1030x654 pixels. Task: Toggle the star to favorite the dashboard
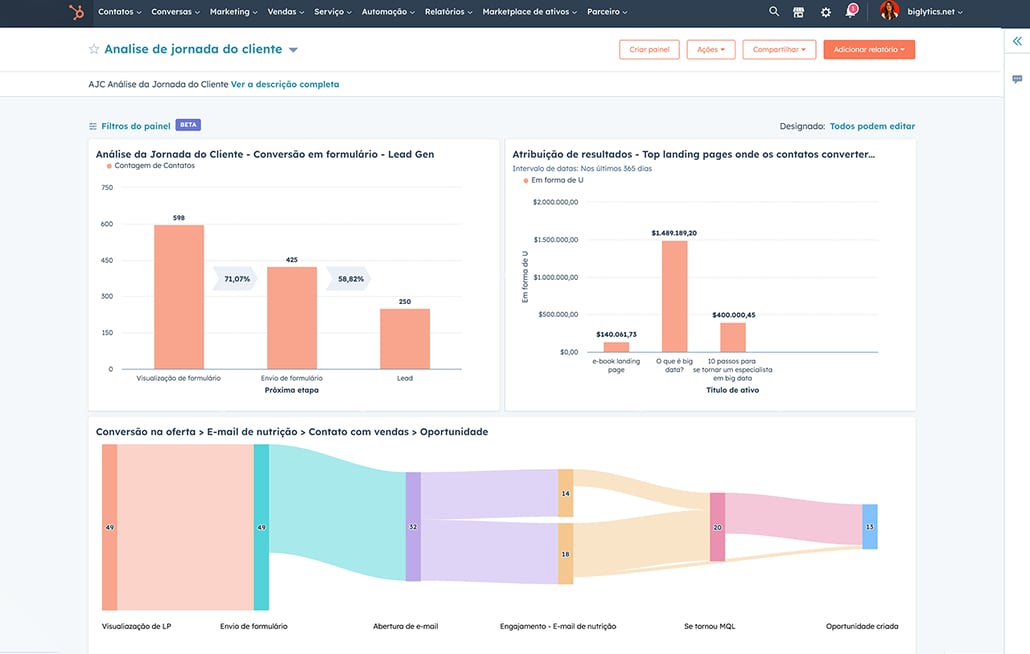click(92, 47)
